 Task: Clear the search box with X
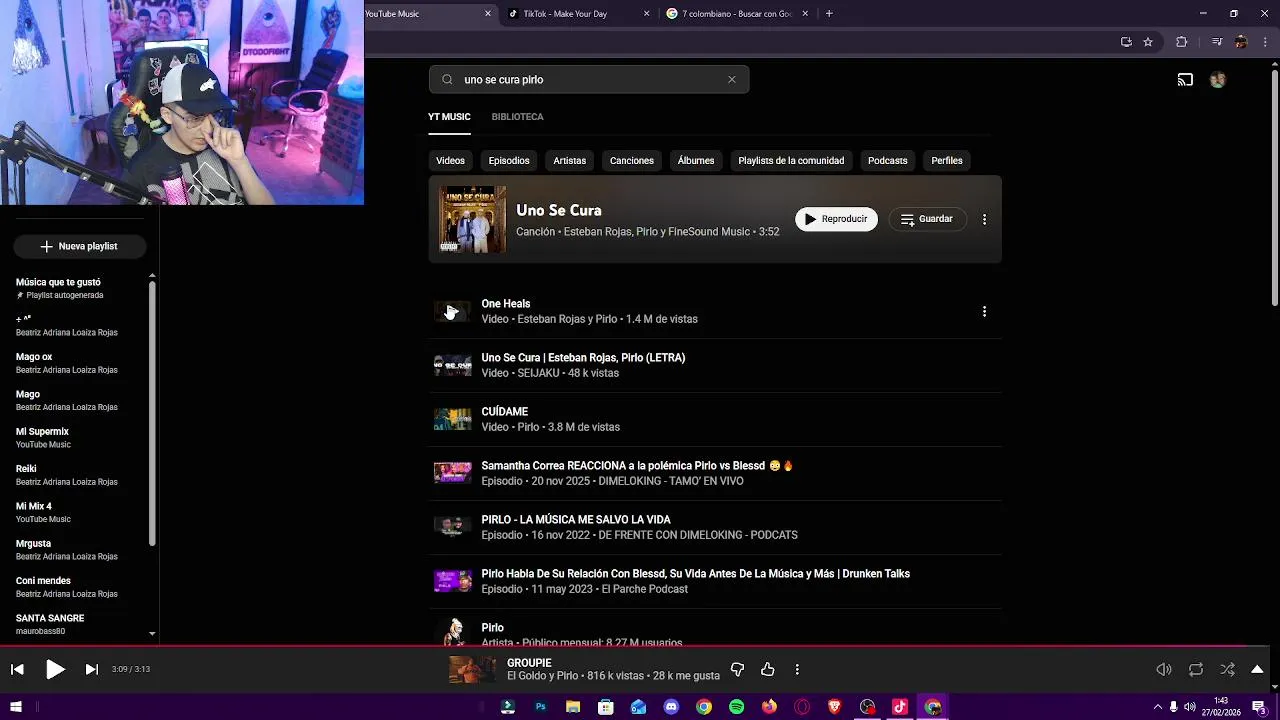731,80
